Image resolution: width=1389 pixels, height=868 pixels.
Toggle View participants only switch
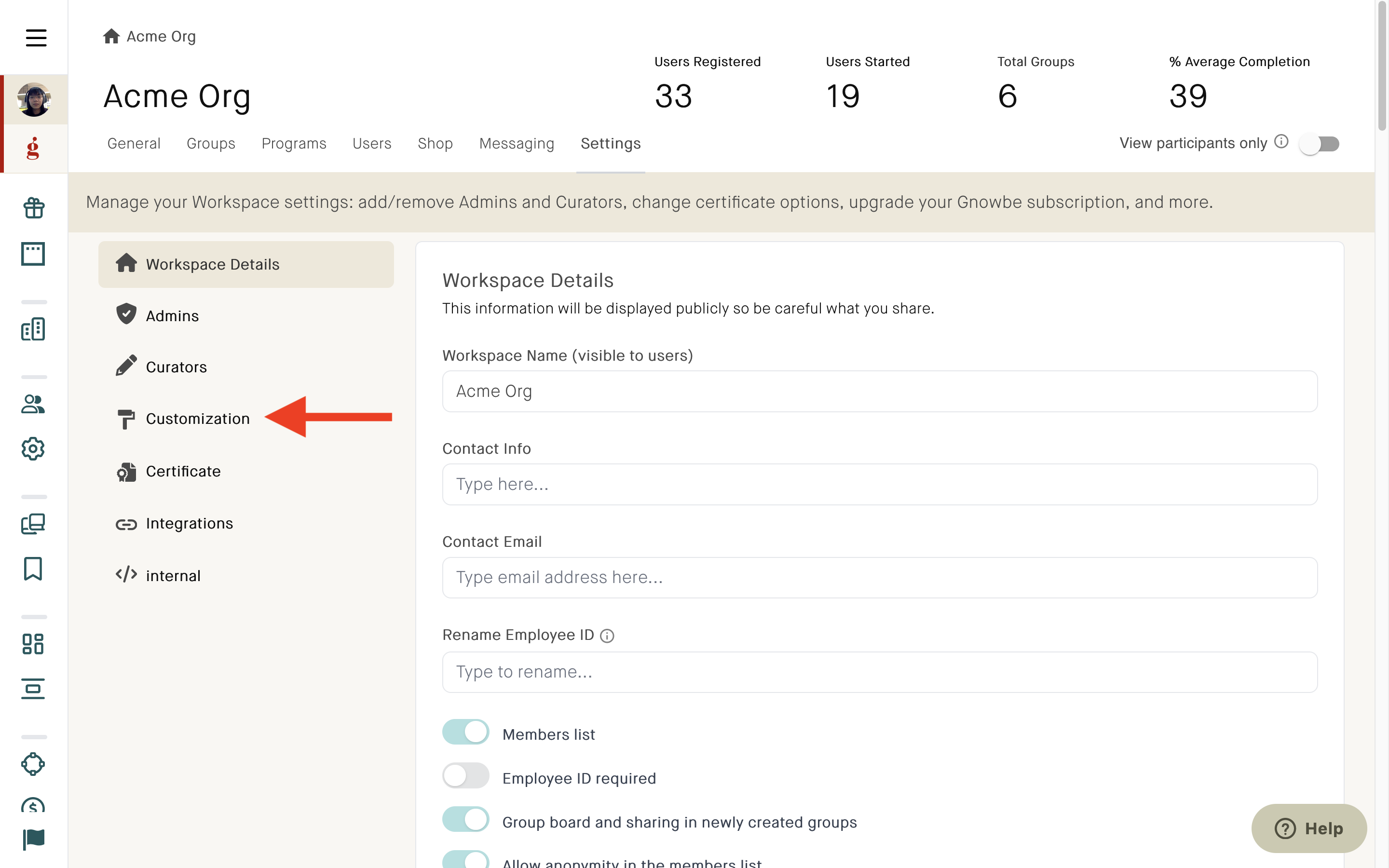pos(1319,144)
